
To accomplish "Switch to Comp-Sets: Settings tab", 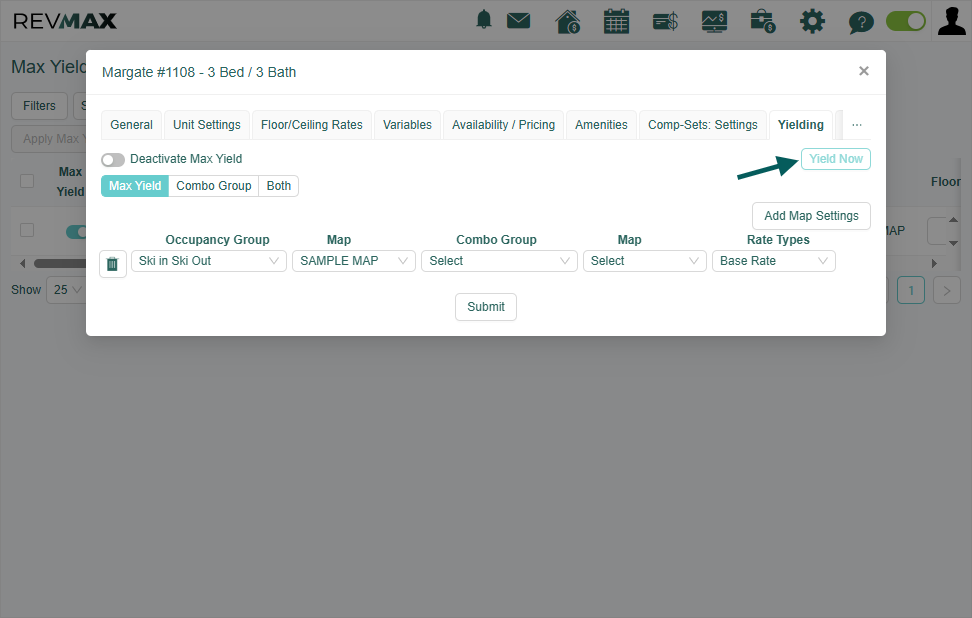I will pos(703,125).
